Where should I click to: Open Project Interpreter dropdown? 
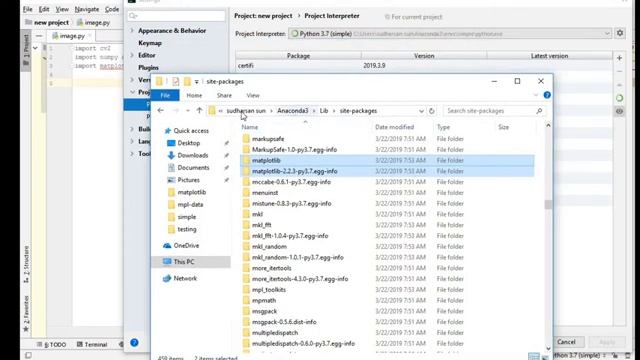[450, 33]
